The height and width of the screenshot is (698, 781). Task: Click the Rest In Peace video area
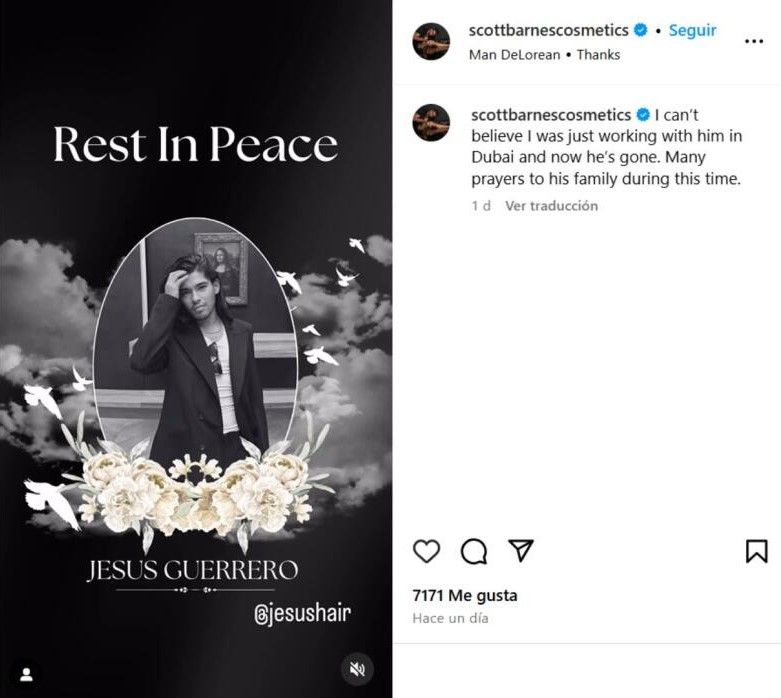tap(196, 349)
